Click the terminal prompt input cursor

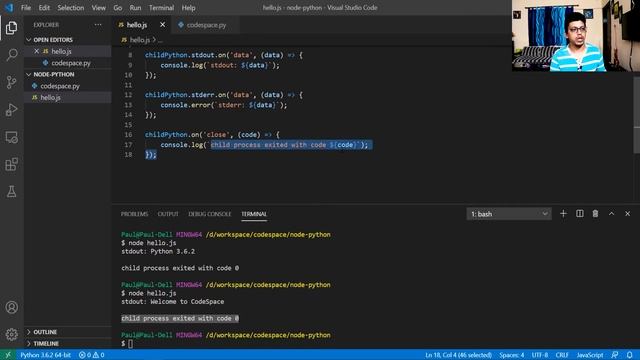tap(130, 344)
